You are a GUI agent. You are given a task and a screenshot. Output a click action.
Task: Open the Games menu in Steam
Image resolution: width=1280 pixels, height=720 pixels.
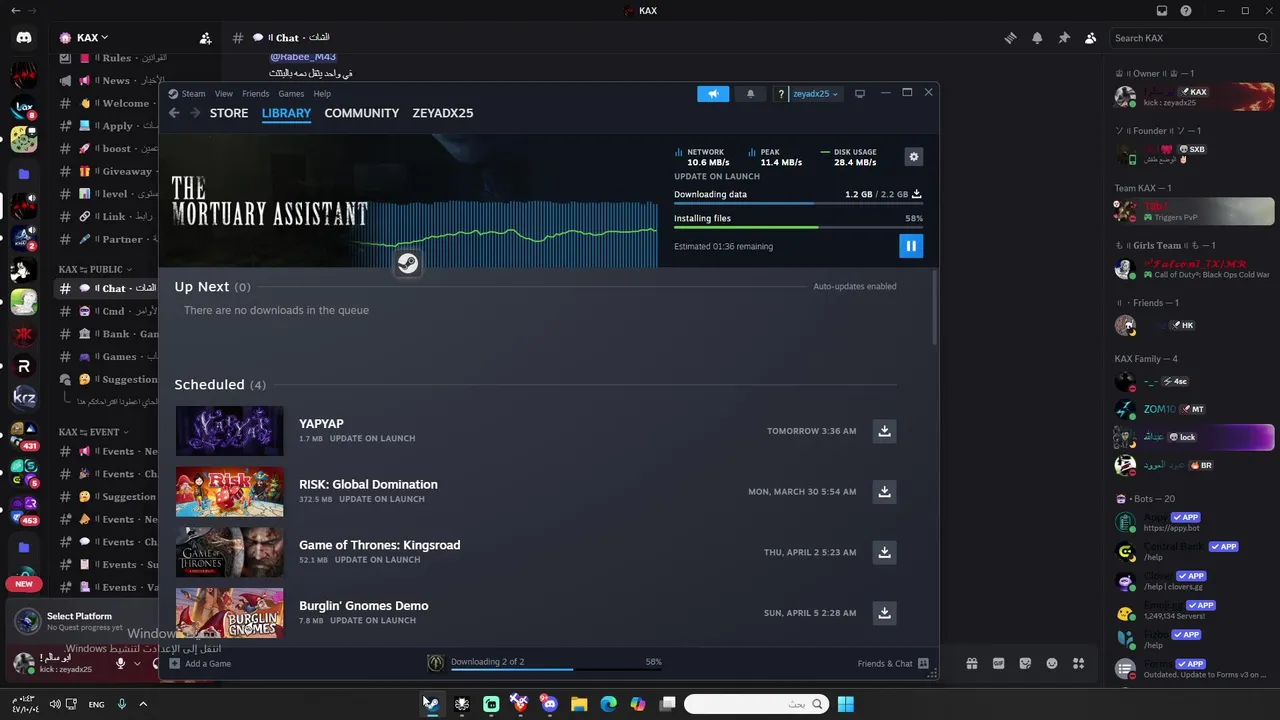[291, 94]
